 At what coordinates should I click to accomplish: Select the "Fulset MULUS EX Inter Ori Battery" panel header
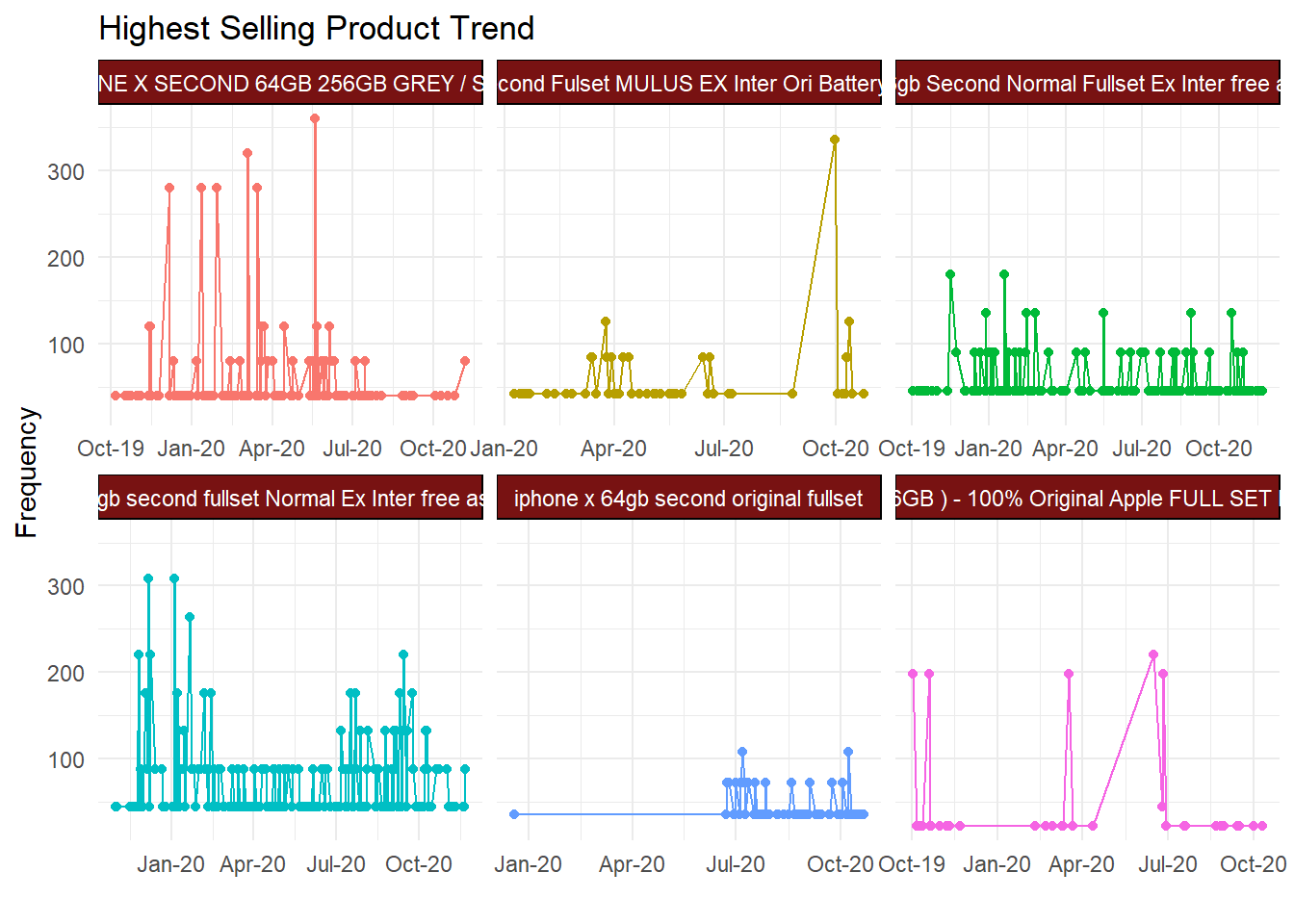(x=688, y=84)
